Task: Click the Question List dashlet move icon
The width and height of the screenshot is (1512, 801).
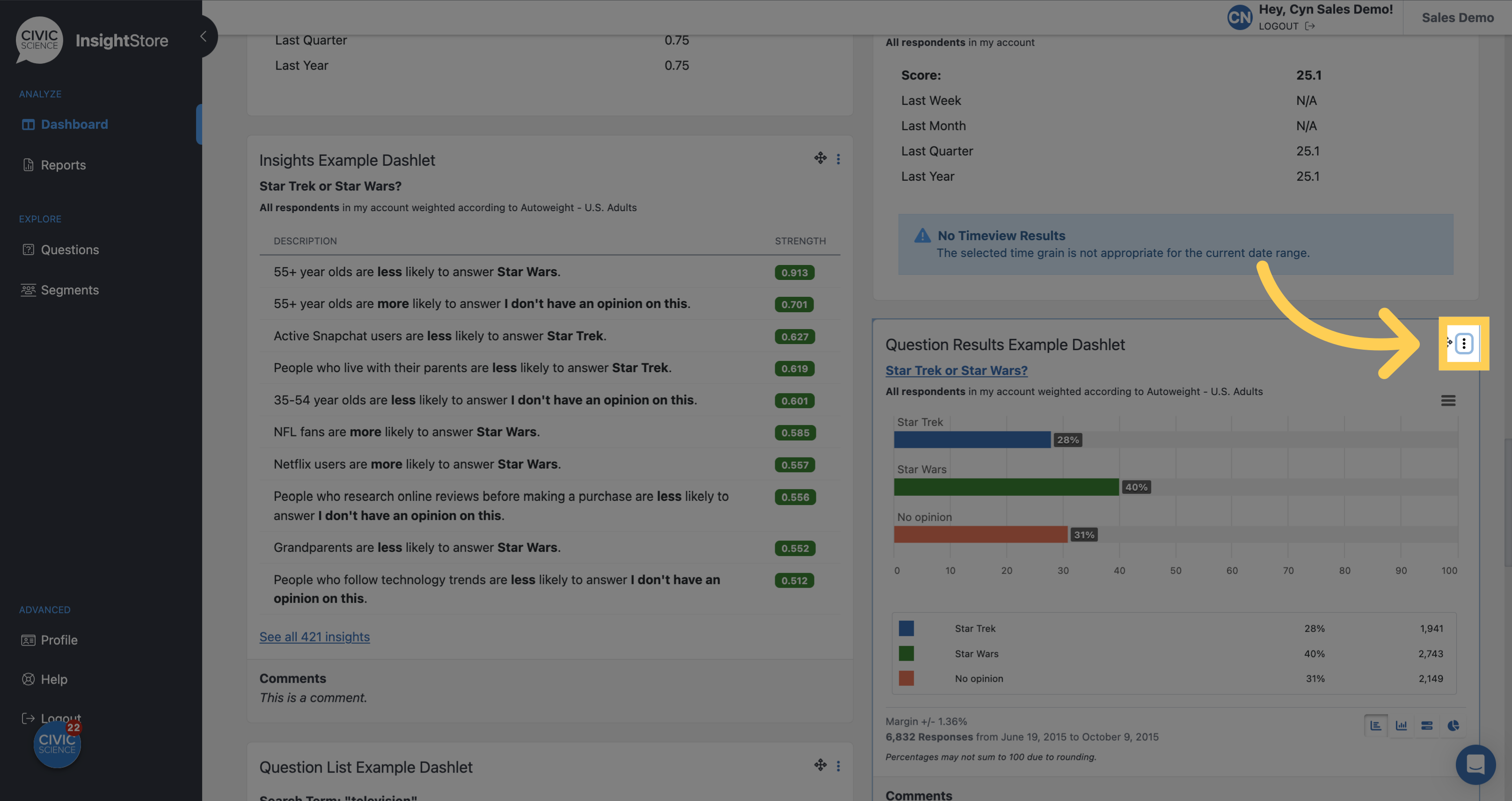Action: [820, 764]
